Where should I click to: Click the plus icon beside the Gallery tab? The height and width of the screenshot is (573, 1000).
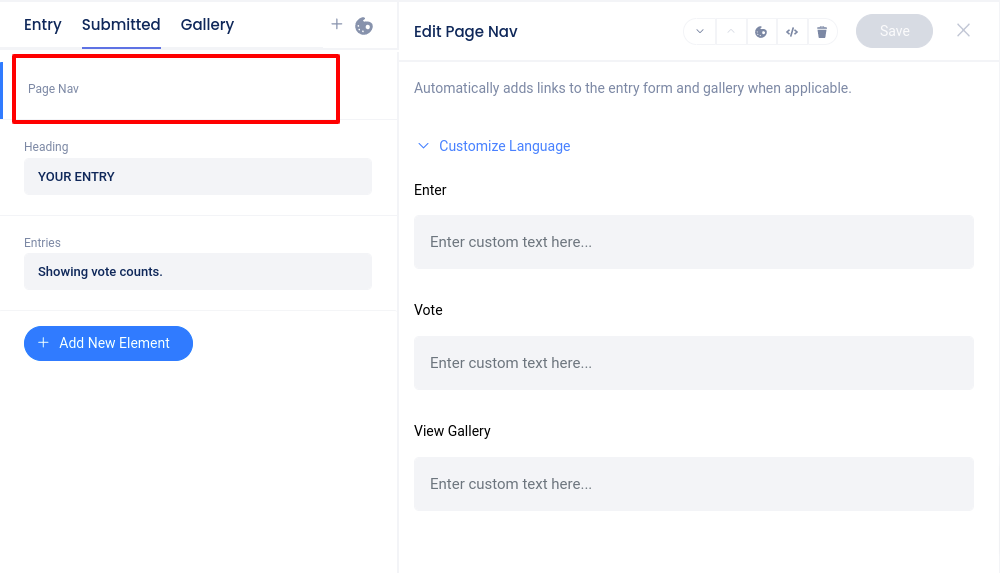(x=337, y=25)
